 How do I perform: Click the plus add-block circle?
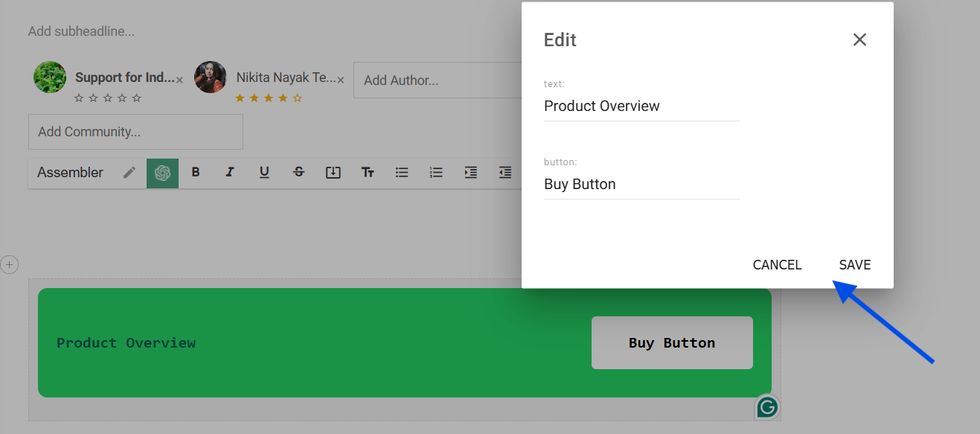pos(9,265)
